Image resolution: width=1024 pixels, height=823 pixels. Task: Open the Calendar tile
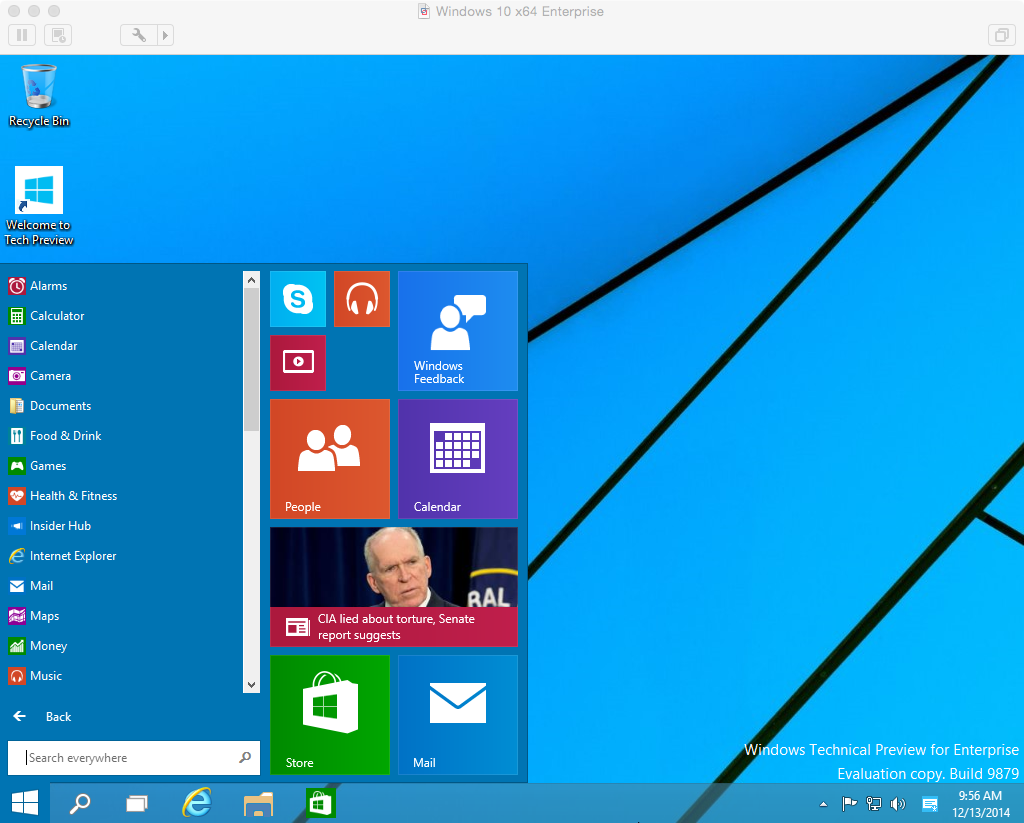458,459
